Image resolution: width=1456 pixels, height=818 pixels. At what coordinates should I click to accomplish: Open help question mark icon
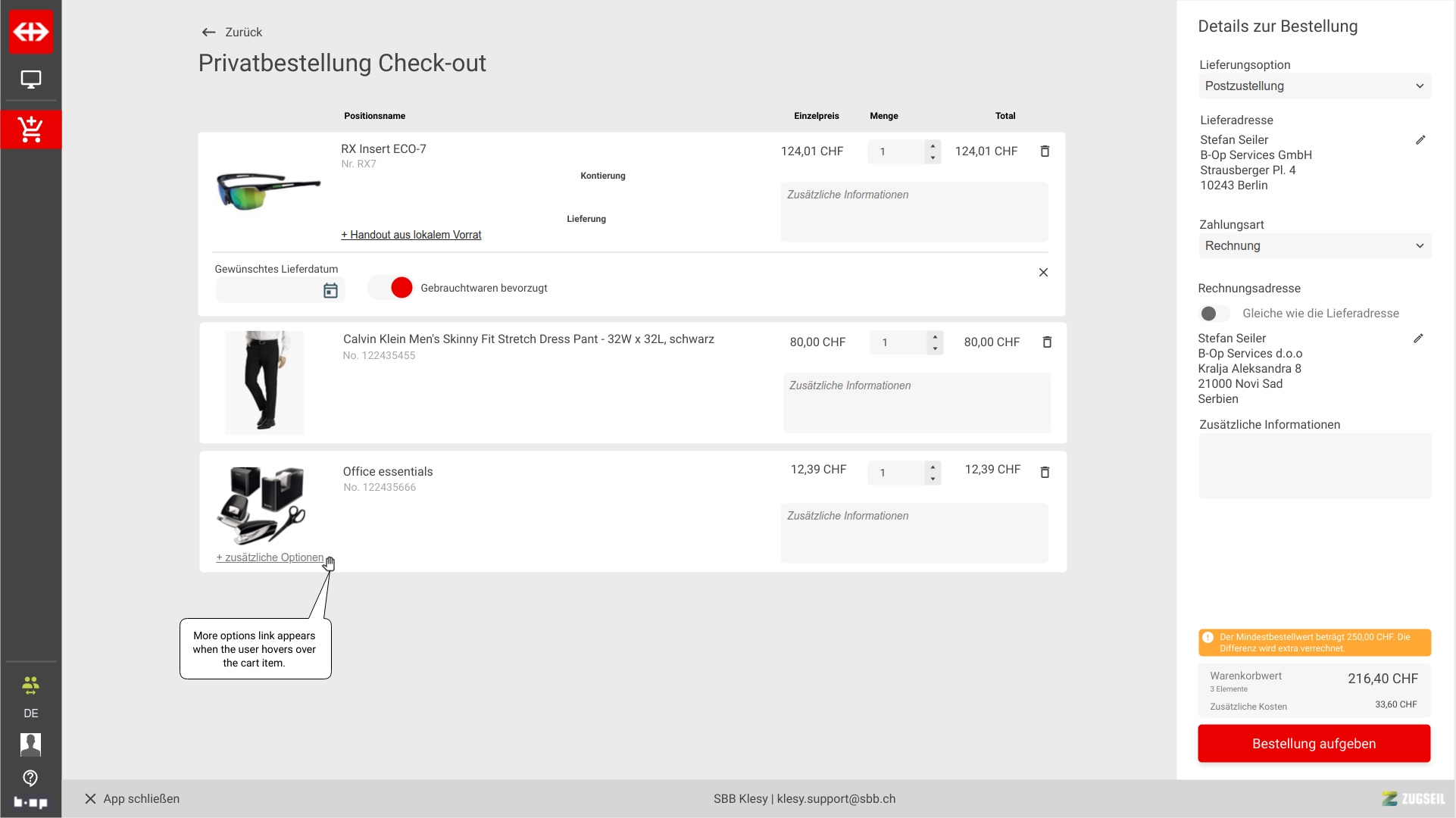tap(30, 778)
